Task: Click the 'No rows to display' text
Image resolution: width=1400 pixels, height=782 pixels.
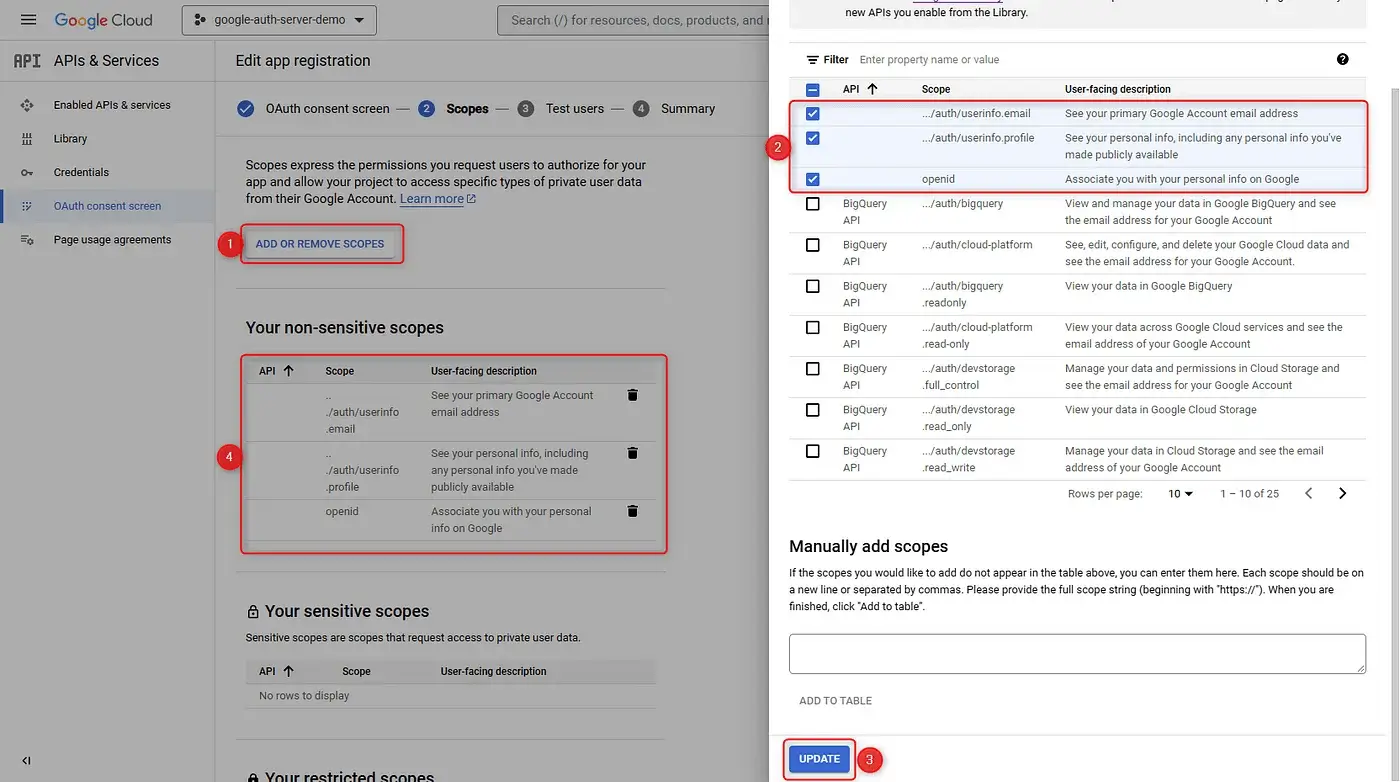Action: pyautogui.click(x=304, y=696)
